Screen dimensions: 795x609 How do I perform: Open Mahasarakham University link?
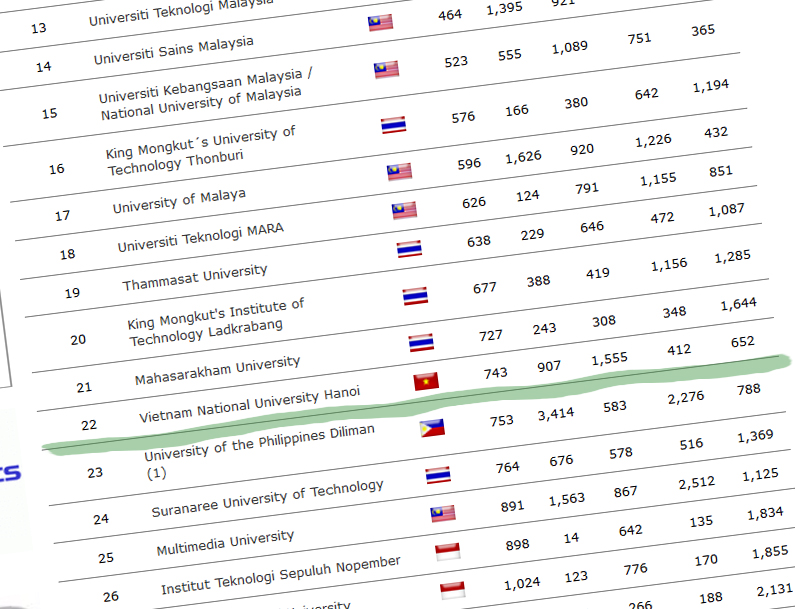coord(217,371)
